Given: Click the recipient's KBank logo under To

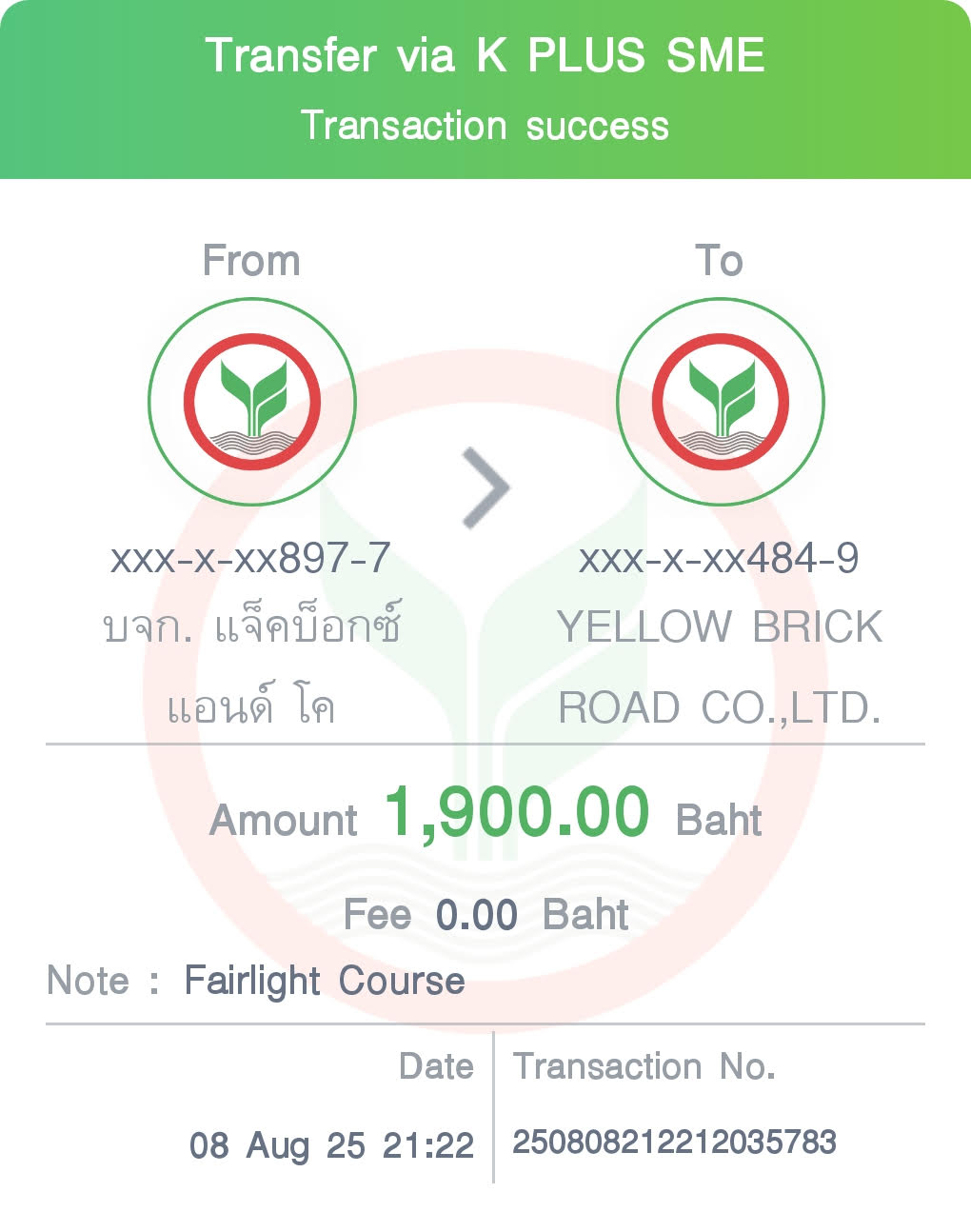Looking at the screenshot, I should [x=720, y=402].
